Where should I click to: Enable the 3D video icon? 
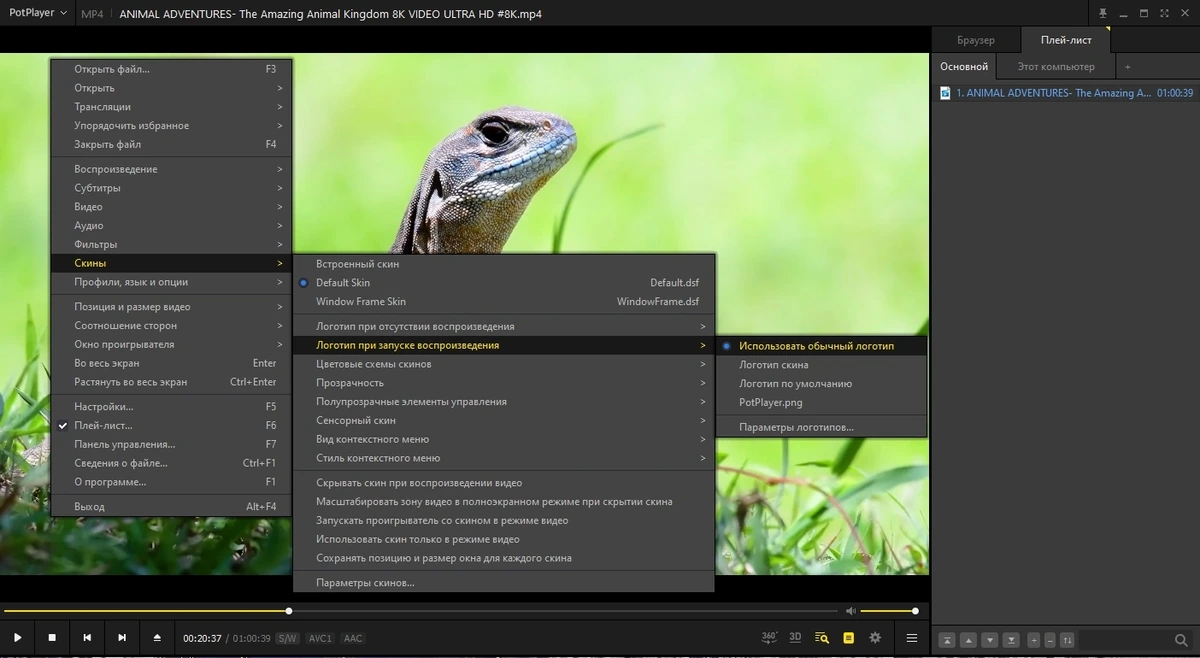click(x=795, y=637)
